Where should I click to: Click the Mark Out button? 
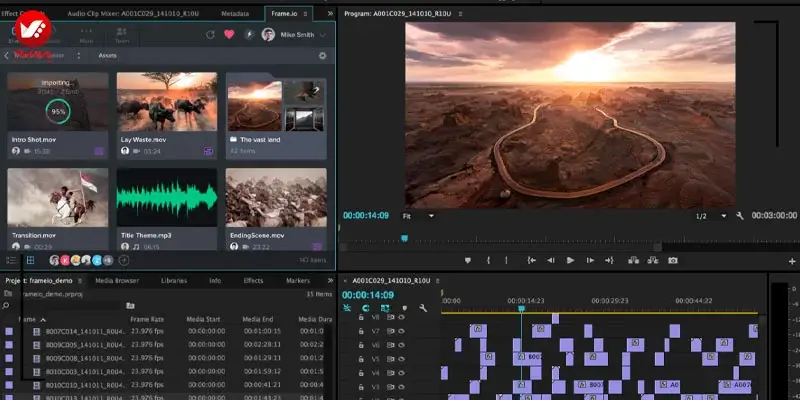point(506,260)
